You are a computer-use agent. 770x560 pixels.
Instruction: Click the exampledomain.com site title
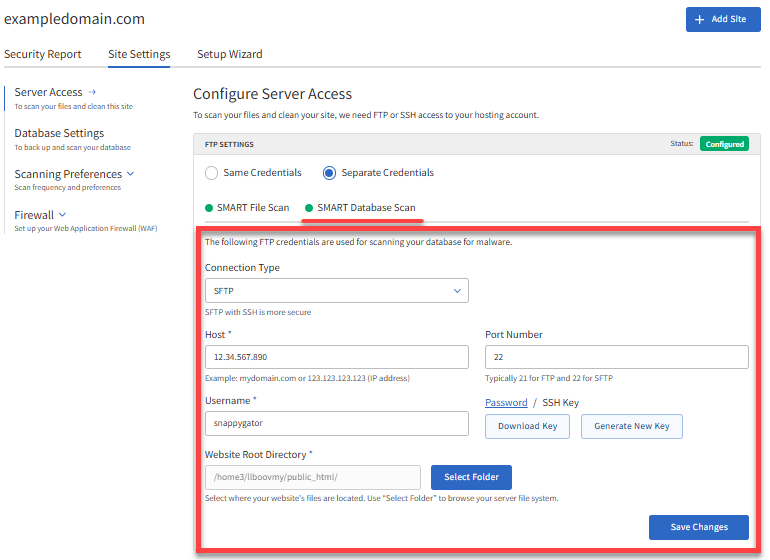(x=75, y=19)
